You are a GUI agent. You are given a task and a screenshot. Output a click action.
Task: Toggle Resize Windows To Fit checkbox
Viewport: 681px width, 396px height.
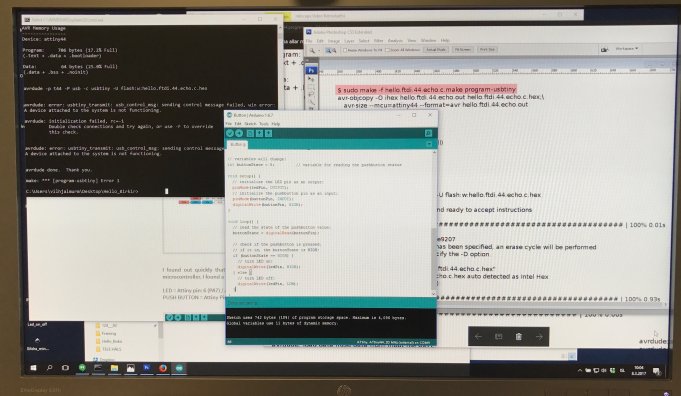point(345,50)
